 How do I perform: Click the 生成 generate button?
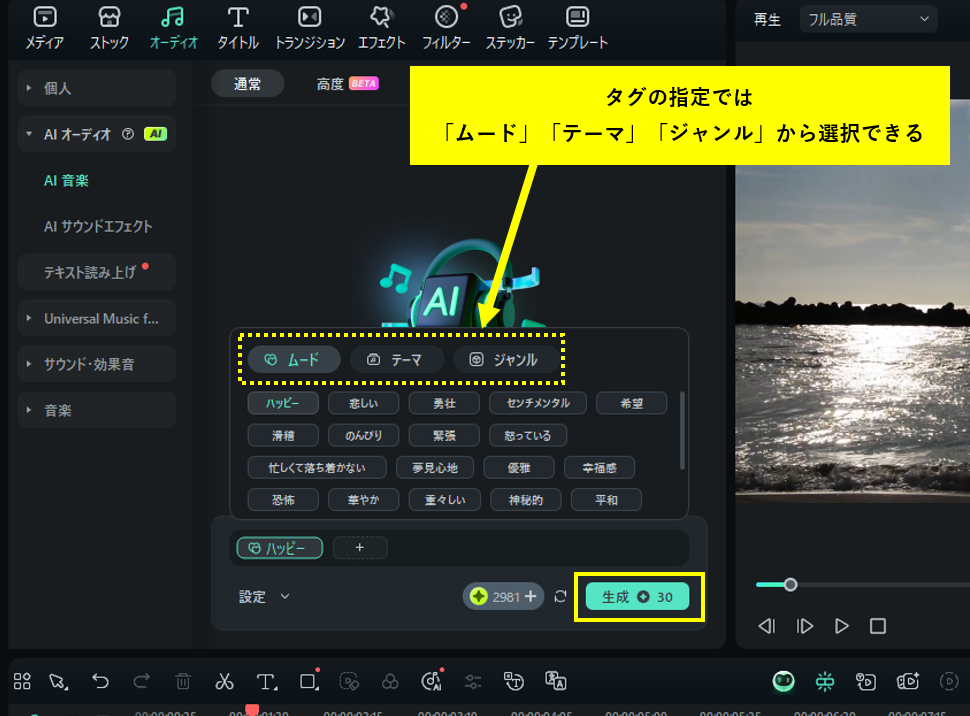click(638, 594)
